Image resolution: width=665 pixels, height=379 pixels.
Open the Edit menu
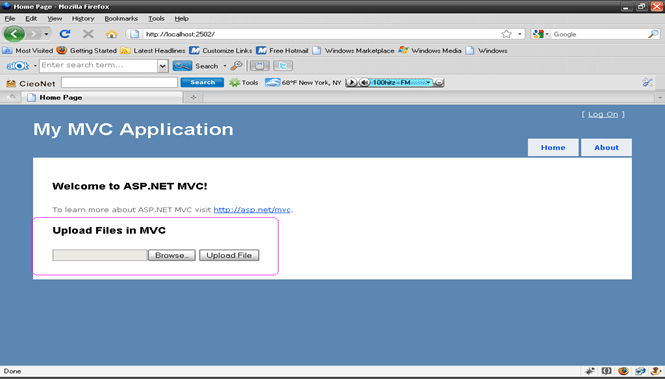pos(31,19)
